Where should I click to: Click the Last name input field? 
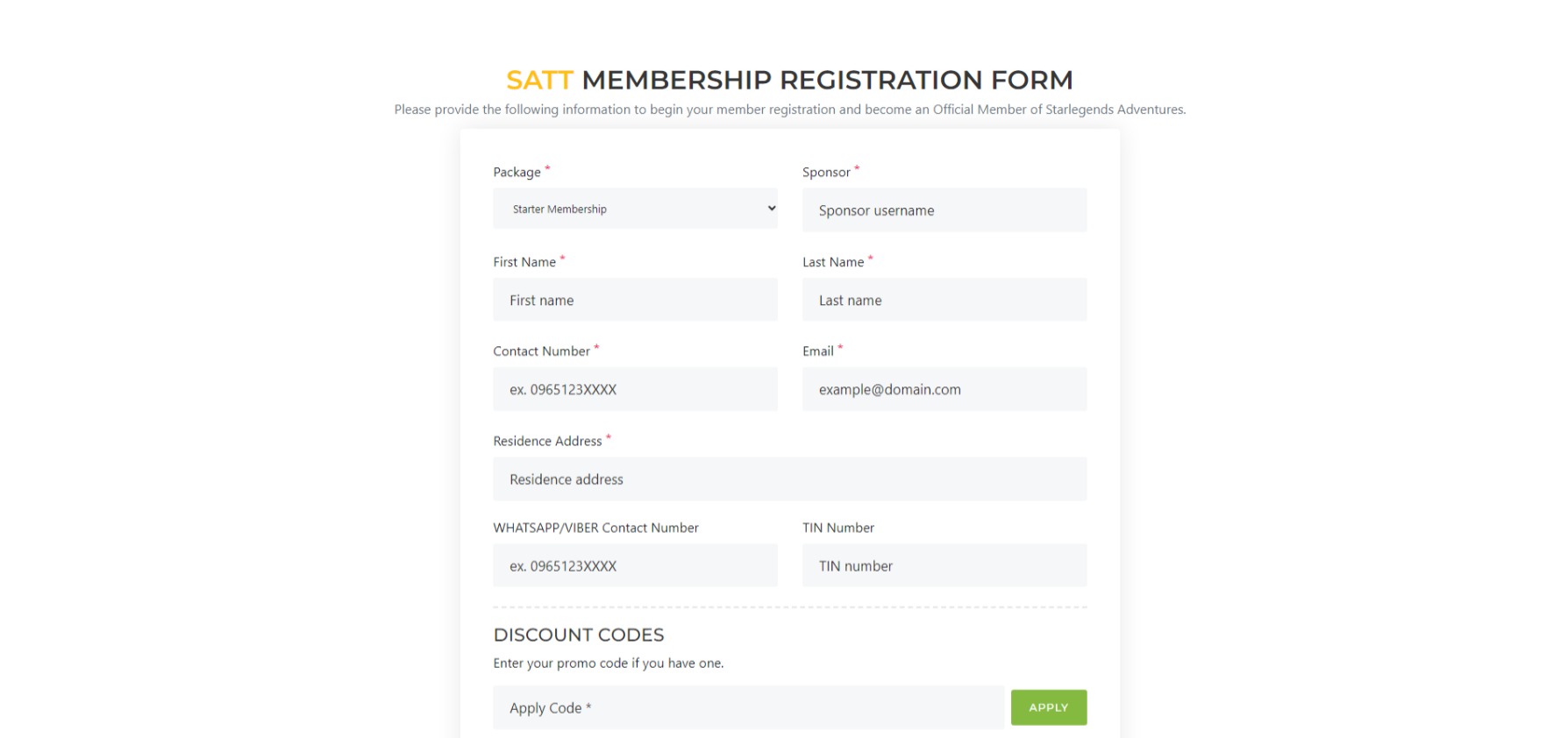(x=944, y=299)
